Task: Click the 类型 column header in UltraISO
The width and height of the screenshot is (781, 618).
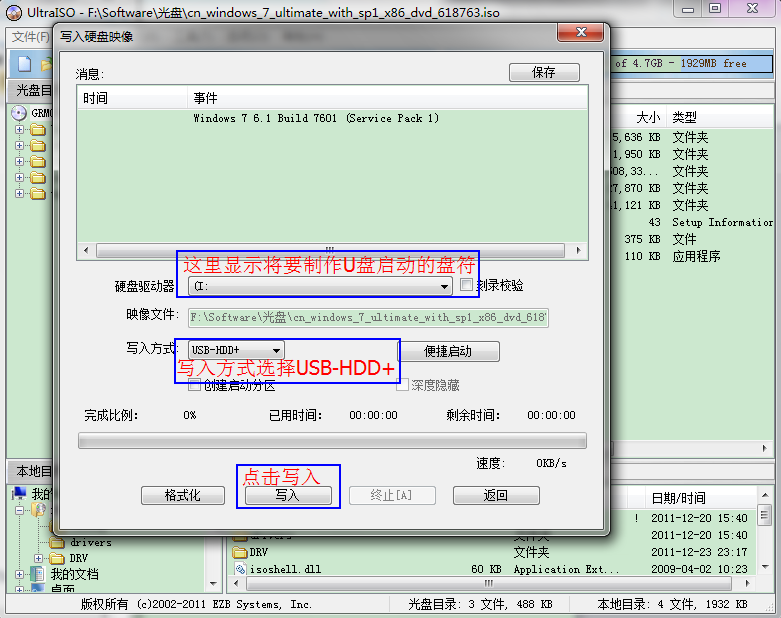Action: tap(684, 118)
